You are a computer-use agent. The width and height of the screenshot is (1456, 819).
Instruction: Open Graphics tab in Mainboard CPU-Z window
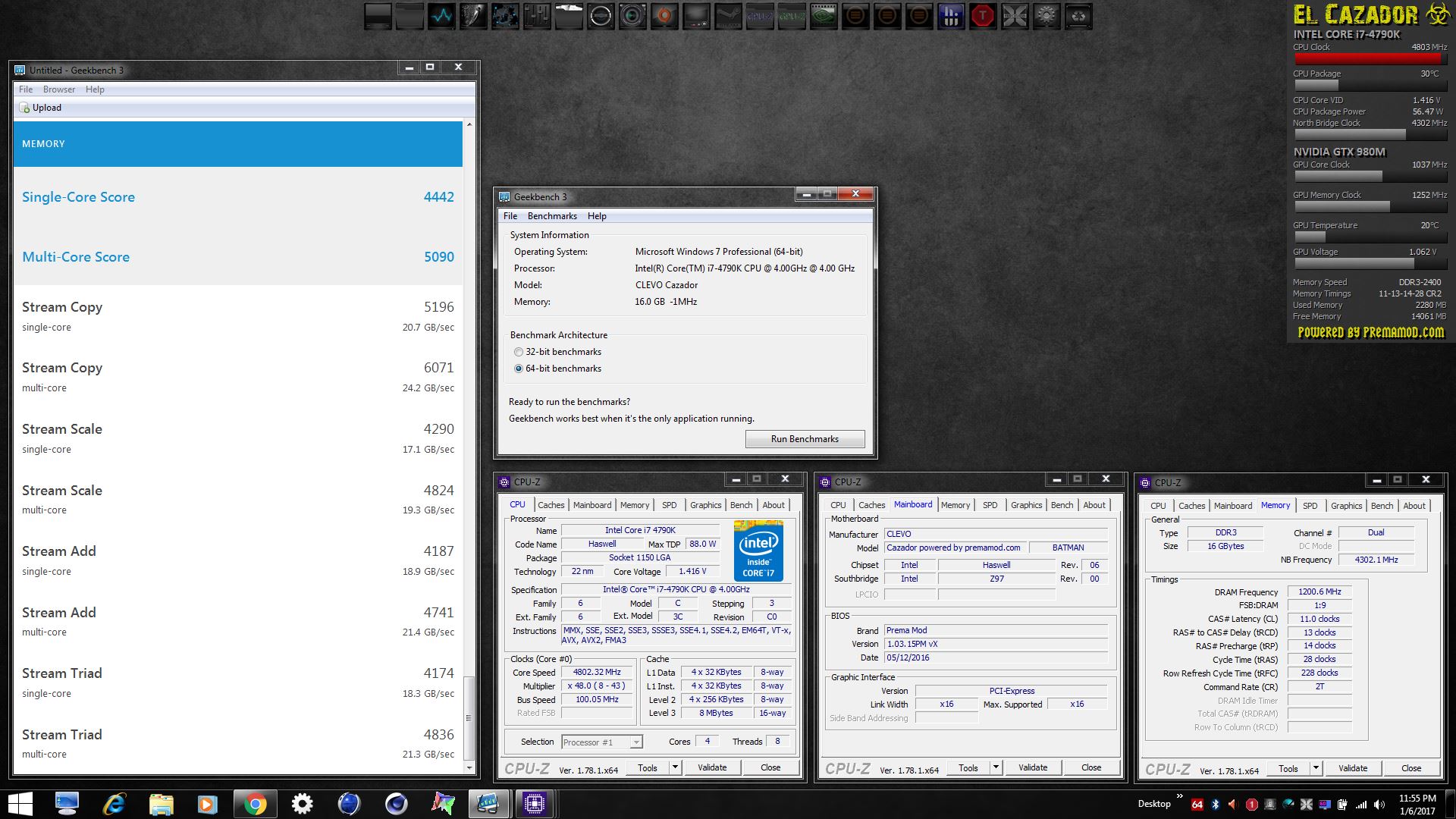coord(1026,505)
